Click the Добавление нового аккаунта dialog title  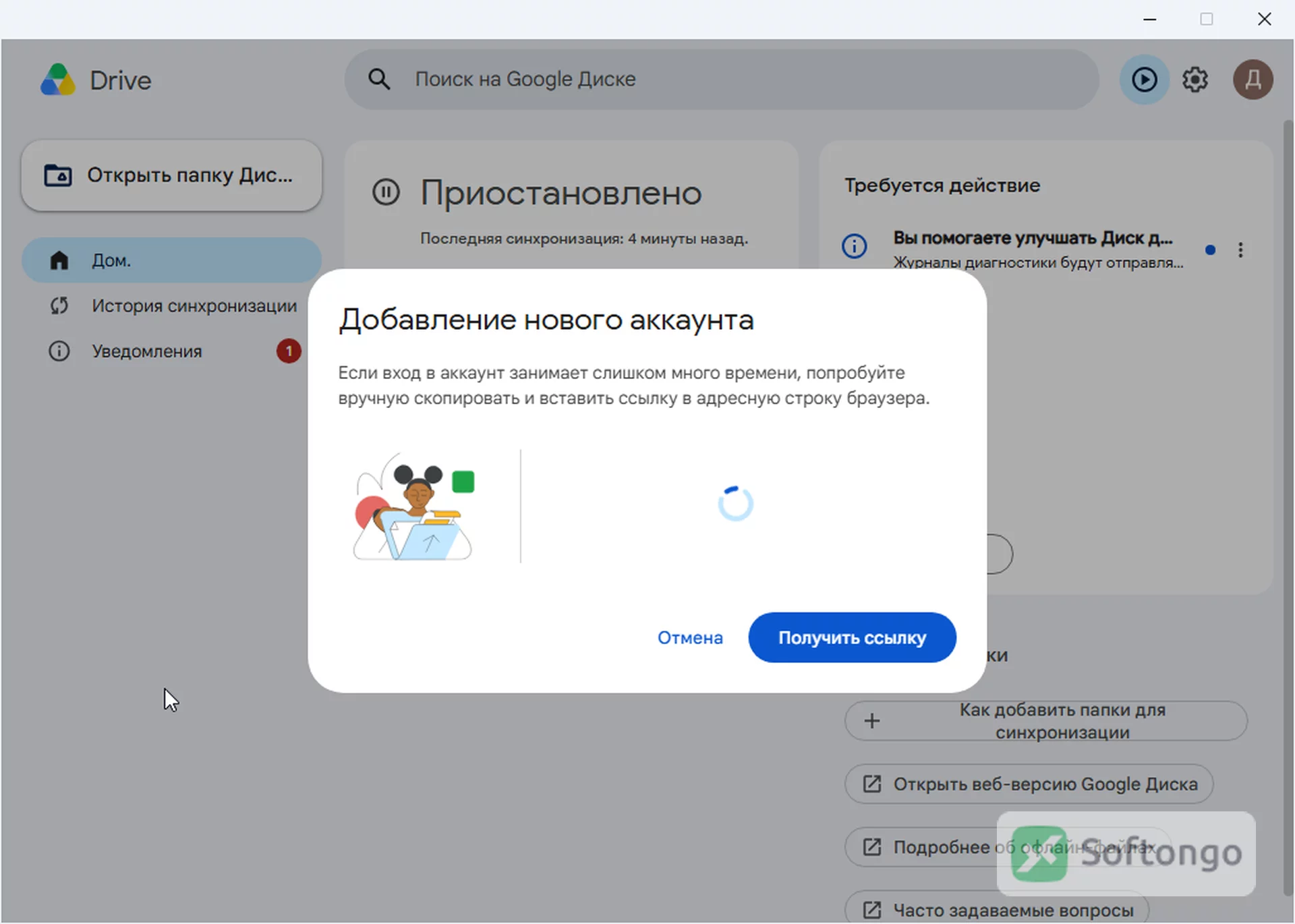tap(546, 320)
